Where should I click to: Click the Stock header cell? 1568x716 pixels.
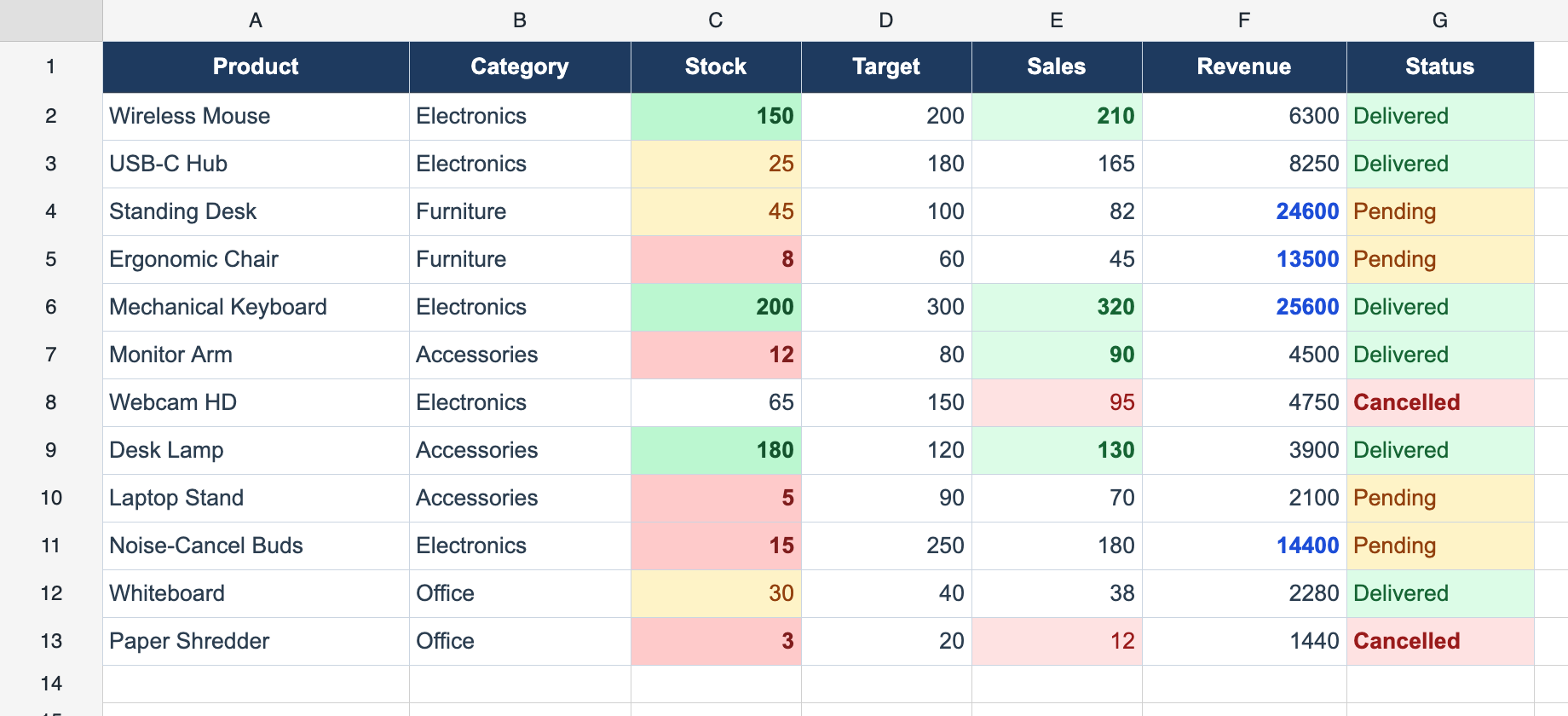(x=716, y=66)
